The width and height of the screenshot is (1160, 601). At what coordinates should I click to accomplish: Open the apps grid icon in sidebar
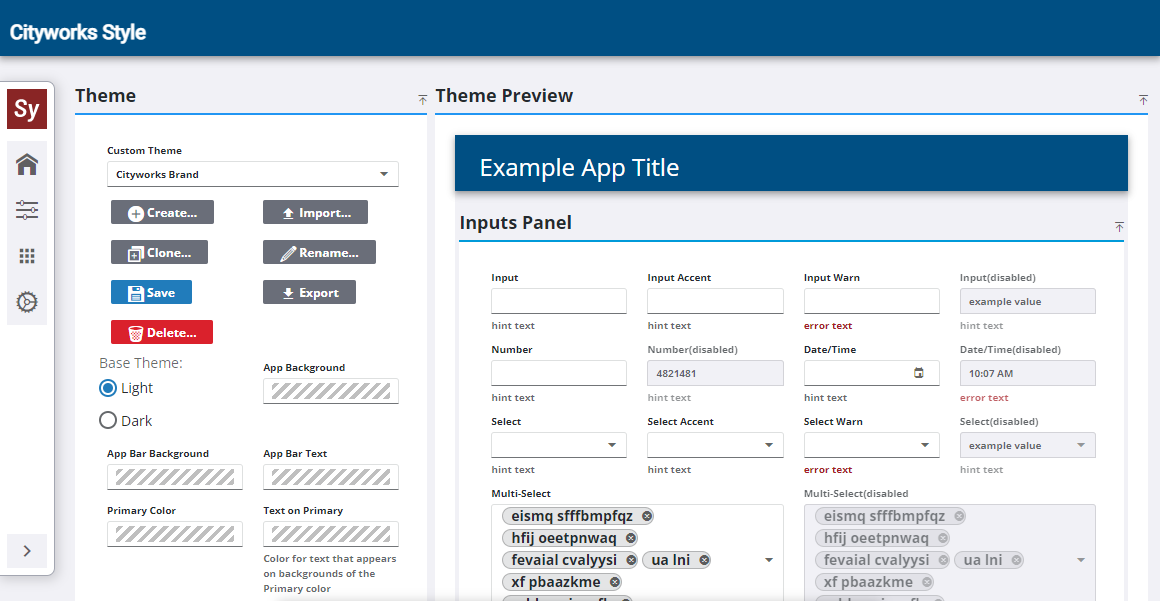27,256
